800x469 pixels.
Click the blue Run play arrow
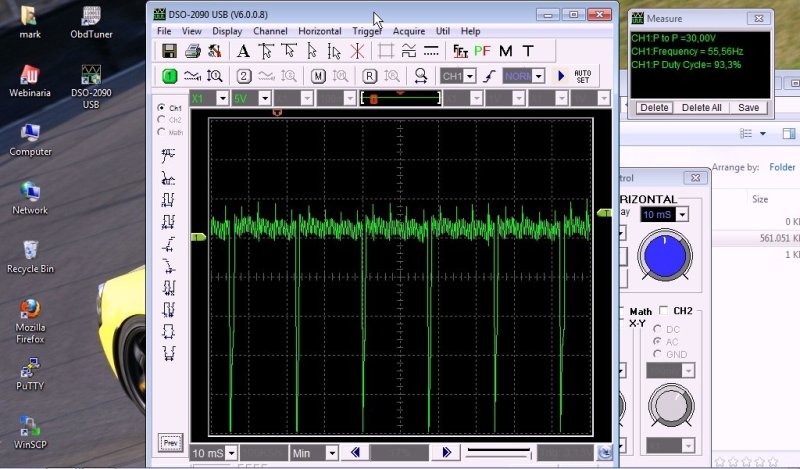pos(561,76)
